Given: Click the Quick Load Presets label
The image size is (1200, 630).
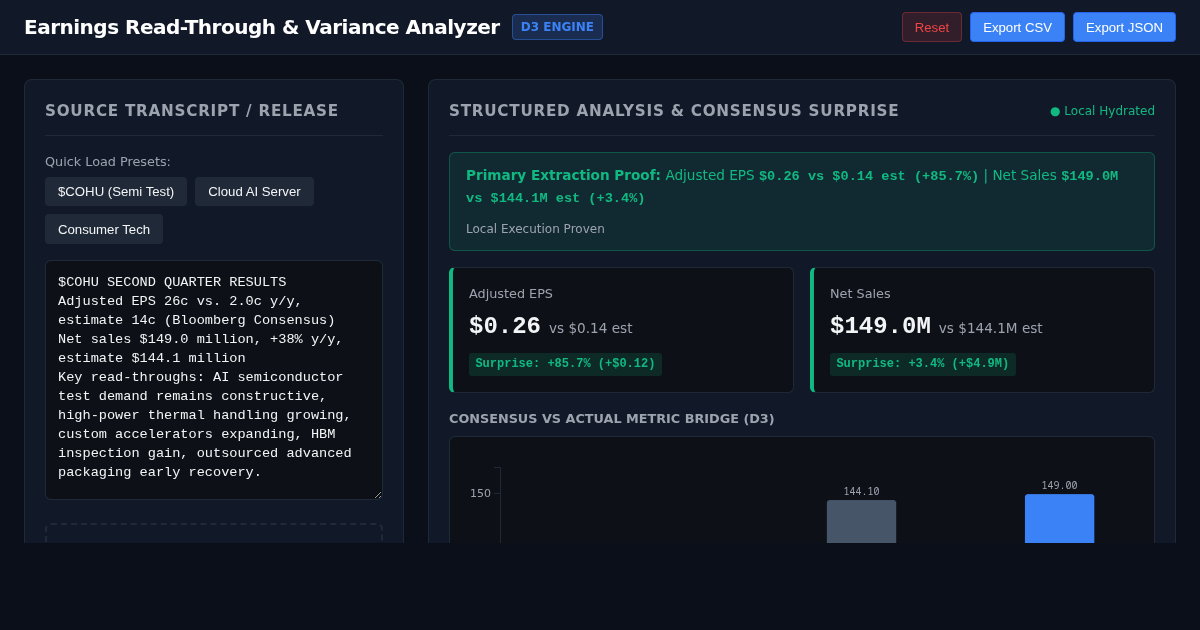Looking at the screenshot, I should pos(108,161).
